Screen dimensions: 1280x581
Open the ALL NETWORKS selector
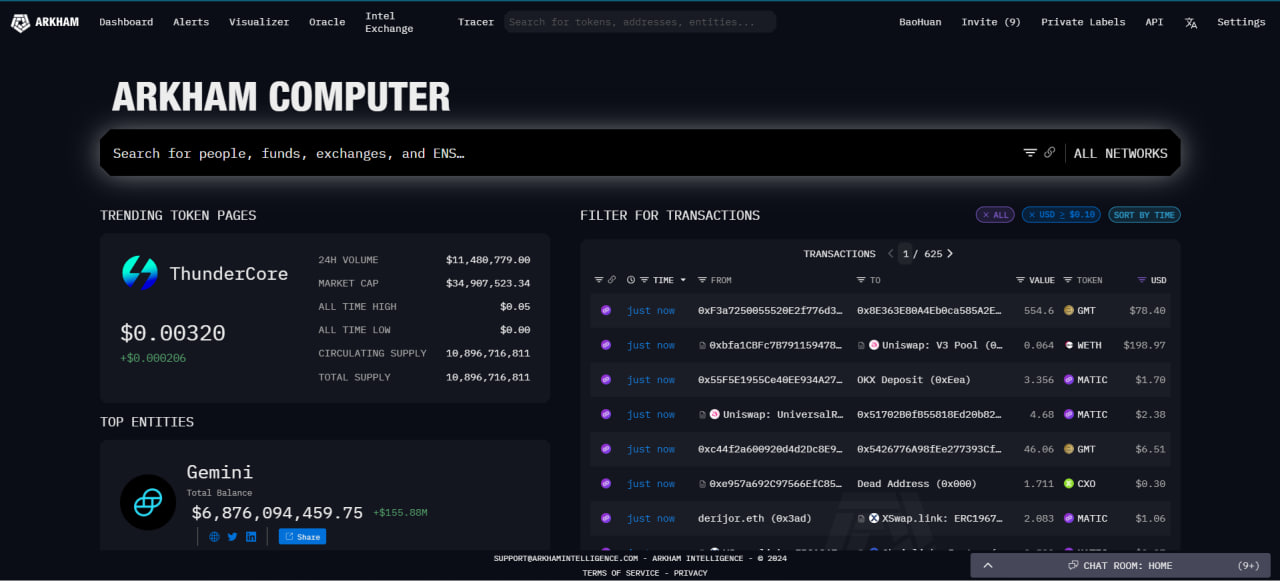1120,153
